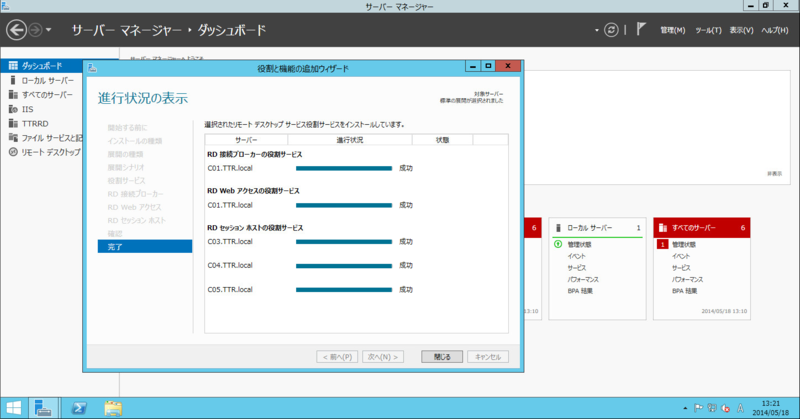Click the IIS icon in sidebar
This screenshot has height=419, width=800.
coord(13,109)
